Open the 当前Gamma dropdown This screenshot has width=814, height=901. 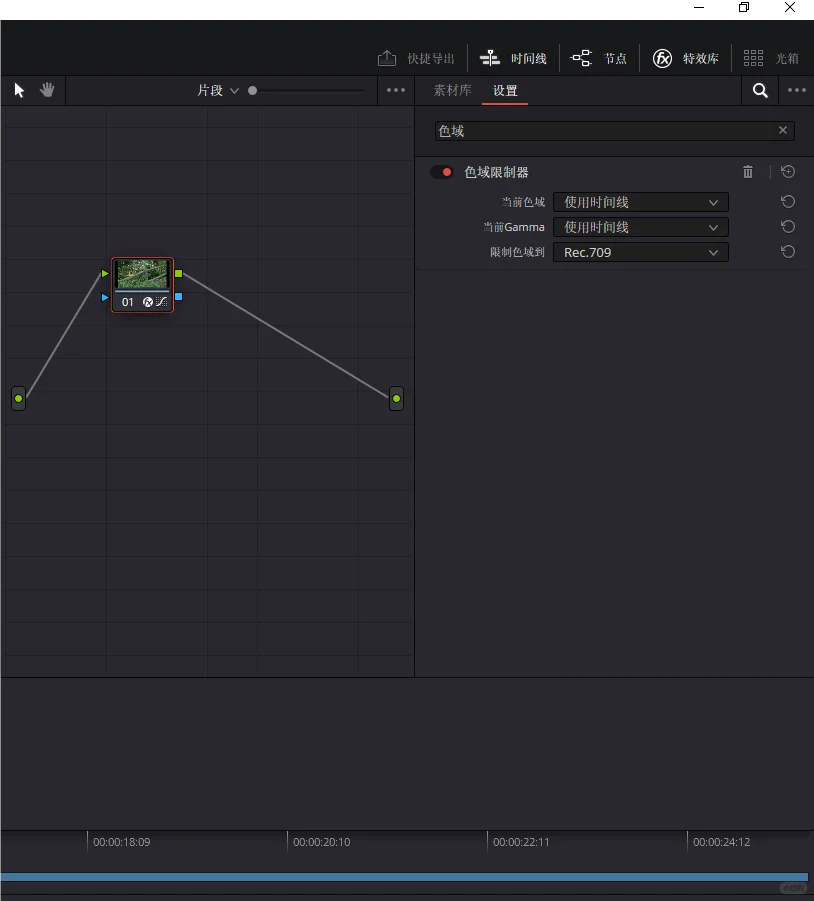pyautogui.click(x=641, y=228)
